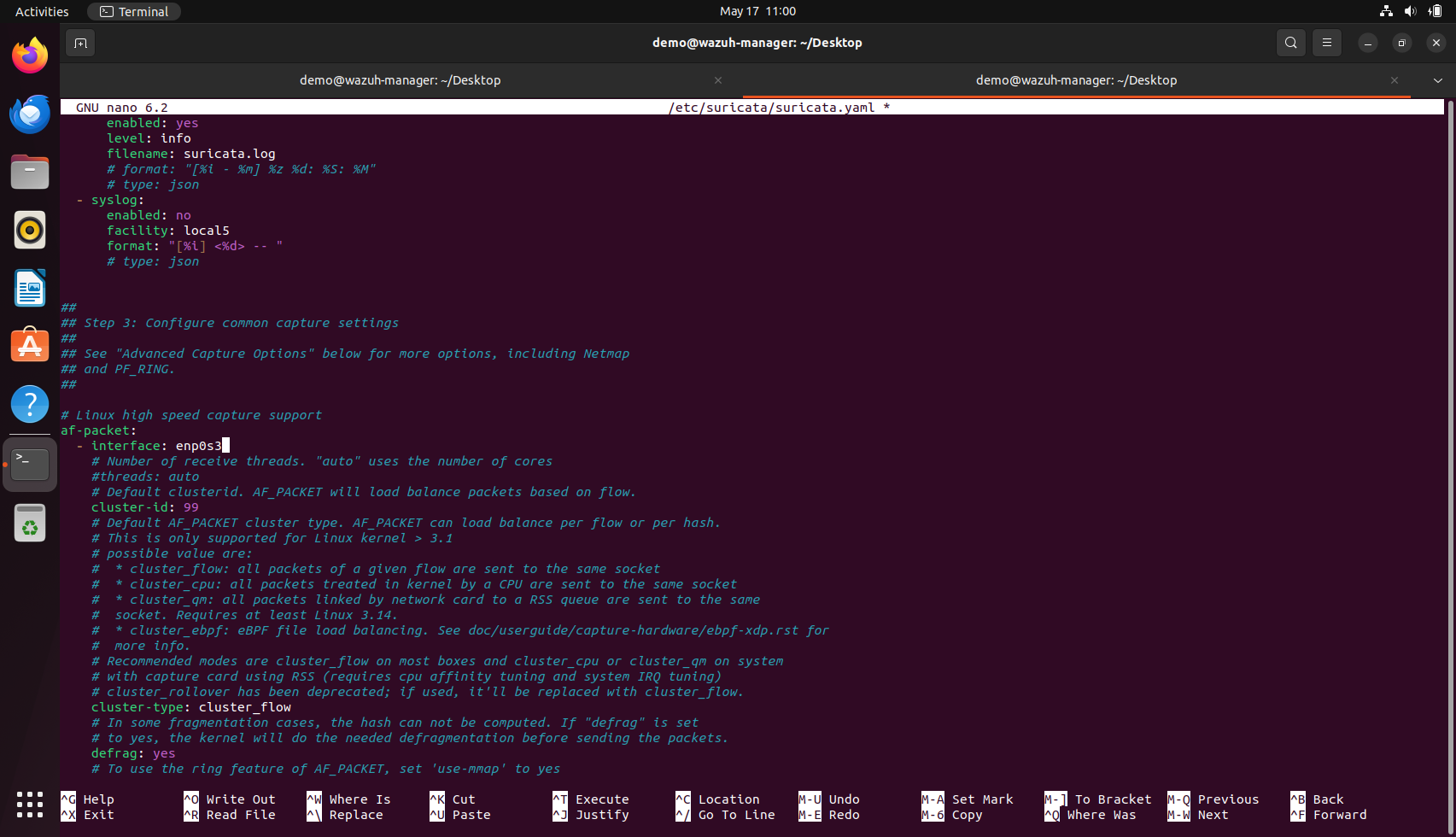Image resolution: width=1456 pixels, height=837 pixels.
Task: Click the network status icon in top bar
Action: pos(1386,11)
